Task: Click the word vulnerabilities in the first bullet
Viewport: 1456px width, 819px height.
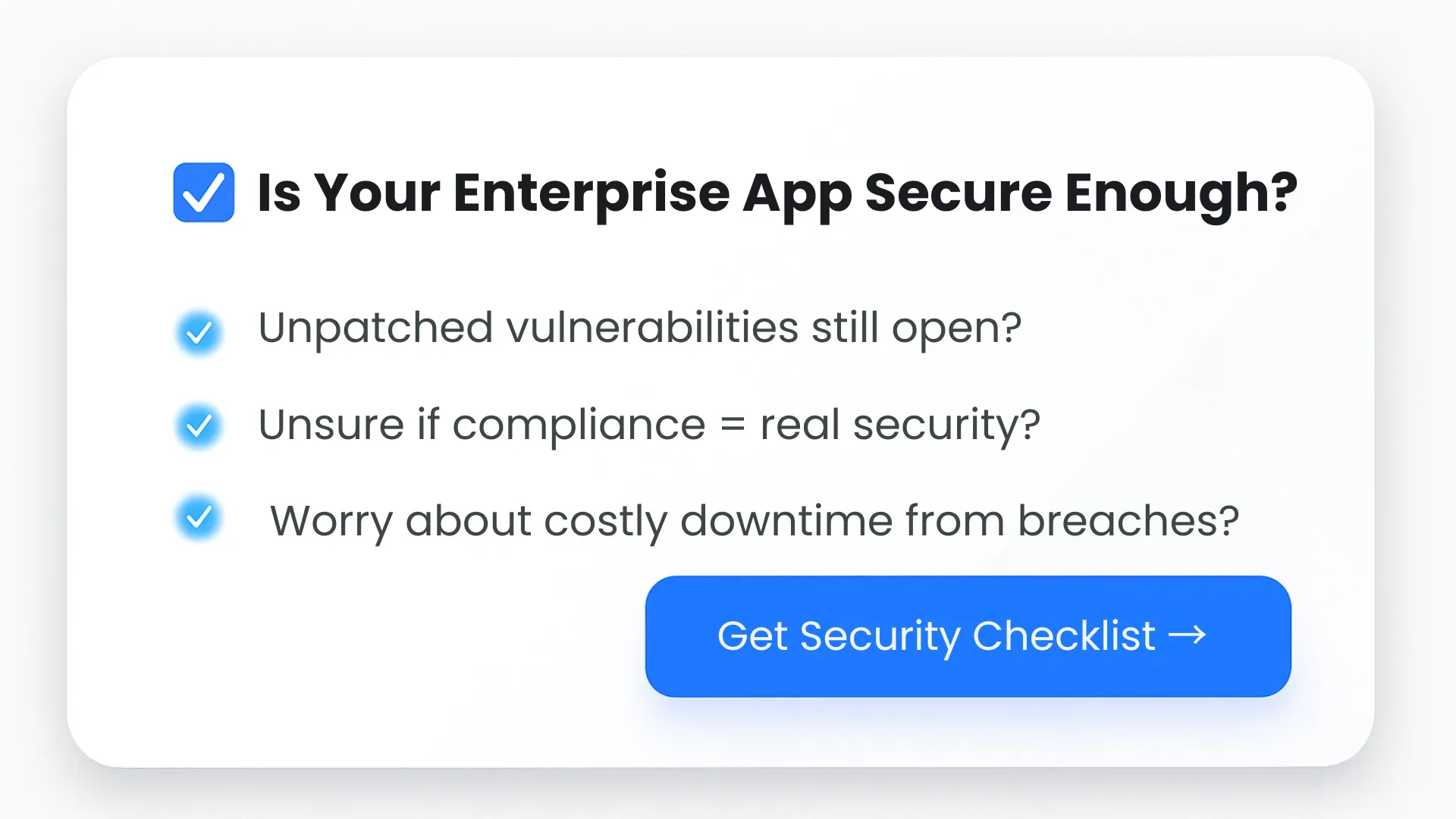Action: [652, 328]
